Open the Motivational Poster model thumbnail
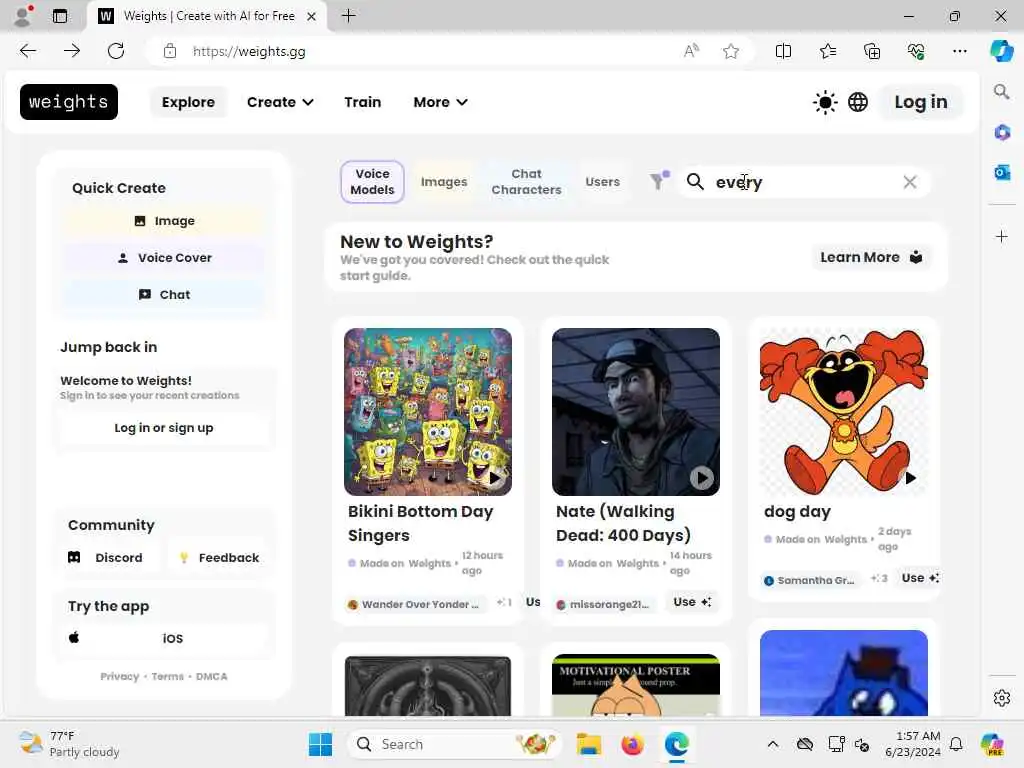1024x768 pixels. [x=636, y=684]
